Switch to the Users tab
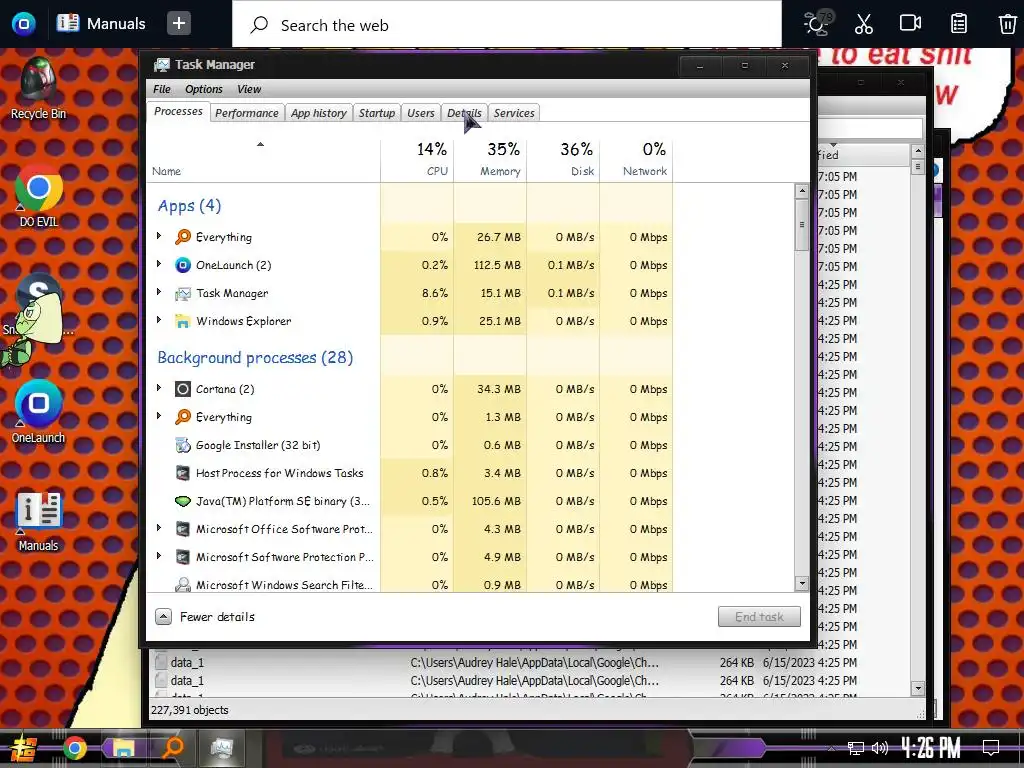 point(421,113)
